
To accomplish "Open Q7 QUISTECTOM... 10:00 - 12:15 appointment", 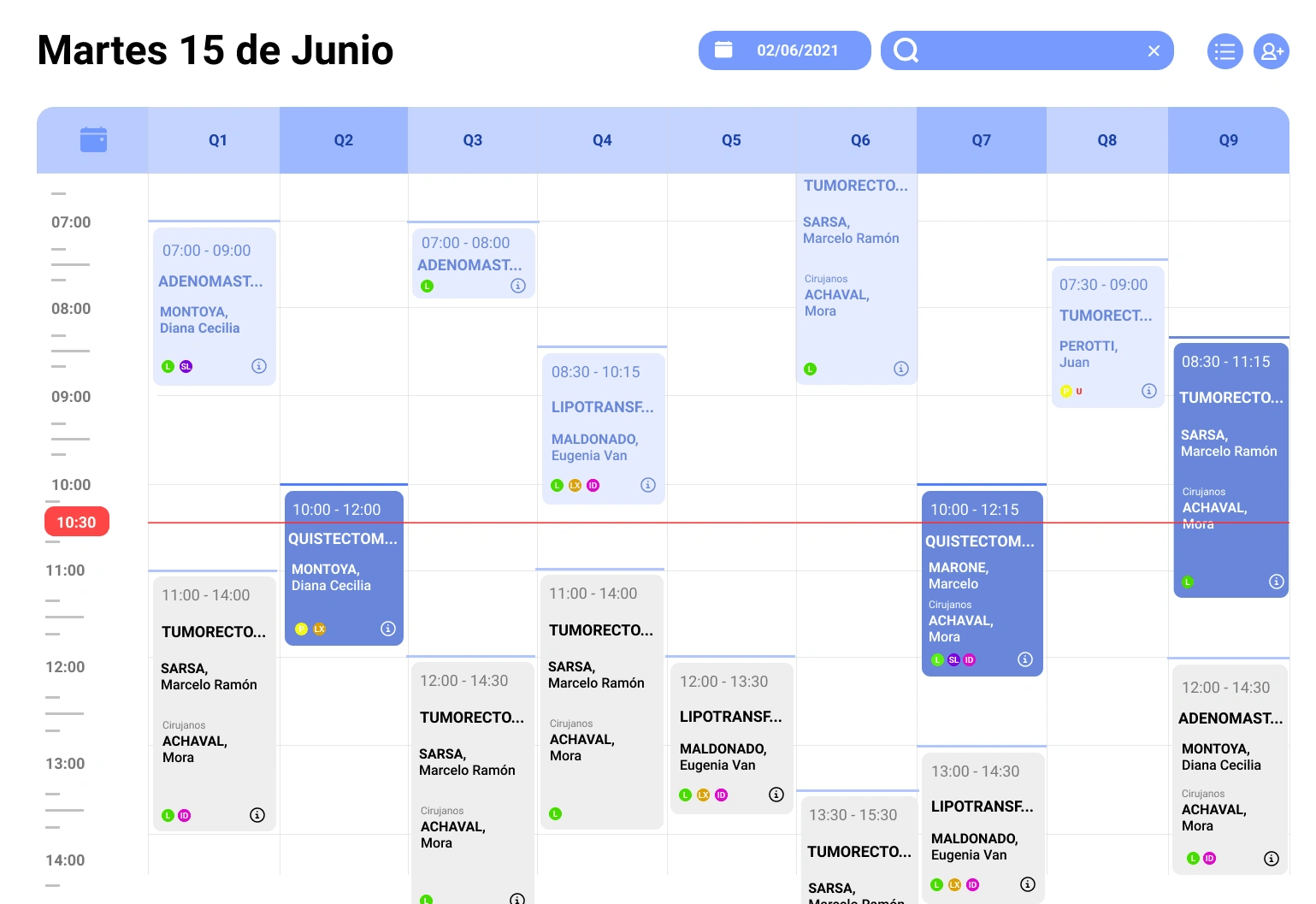I will click(983, 583).
